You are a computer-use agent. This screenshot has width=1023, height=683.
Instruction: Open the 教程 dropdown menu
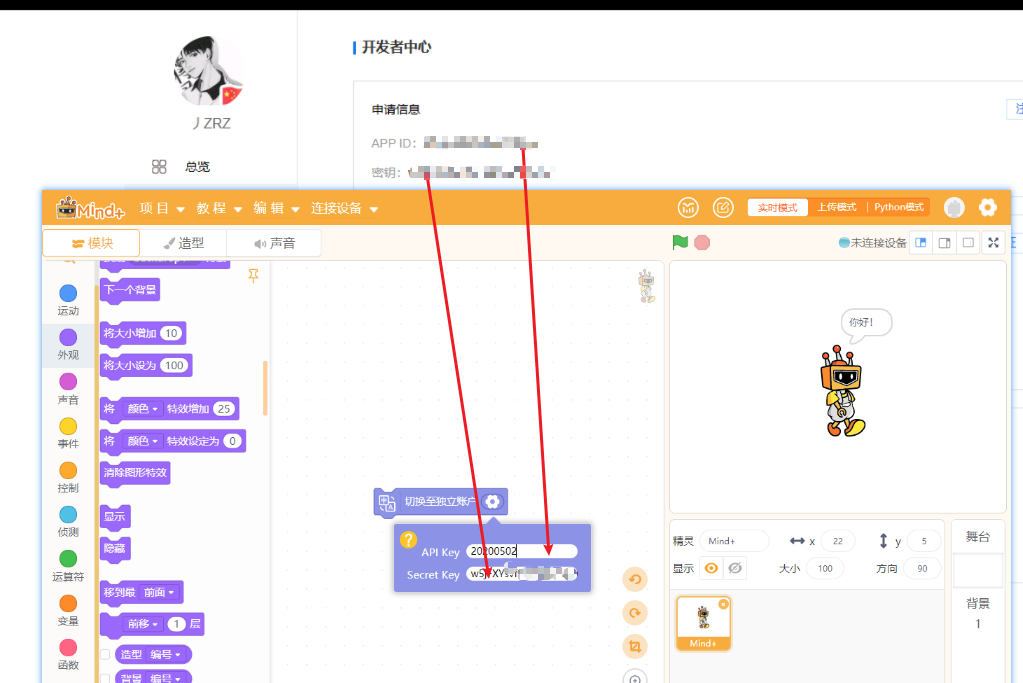(219, 208)
